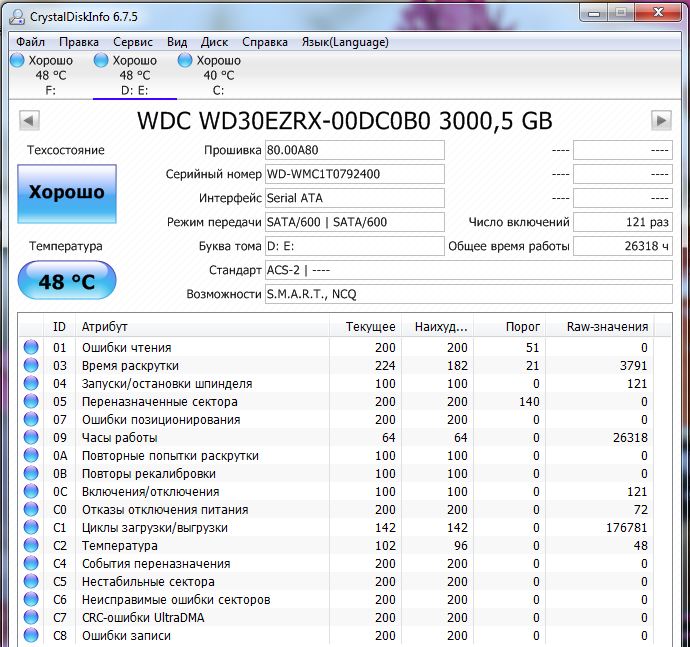Screen dimensions: 690x647
Task: Click the blue Хорошо health status button
Action: click(x=66, y=193)
